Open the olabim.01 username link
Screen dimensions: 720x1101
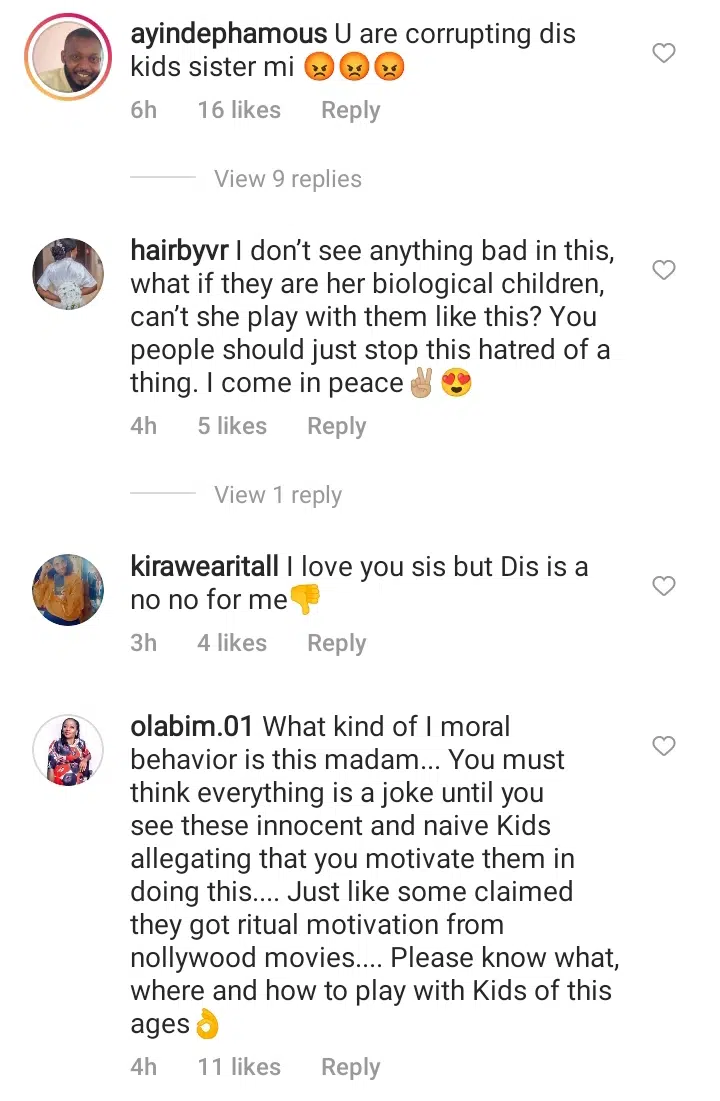click(192, 727)
